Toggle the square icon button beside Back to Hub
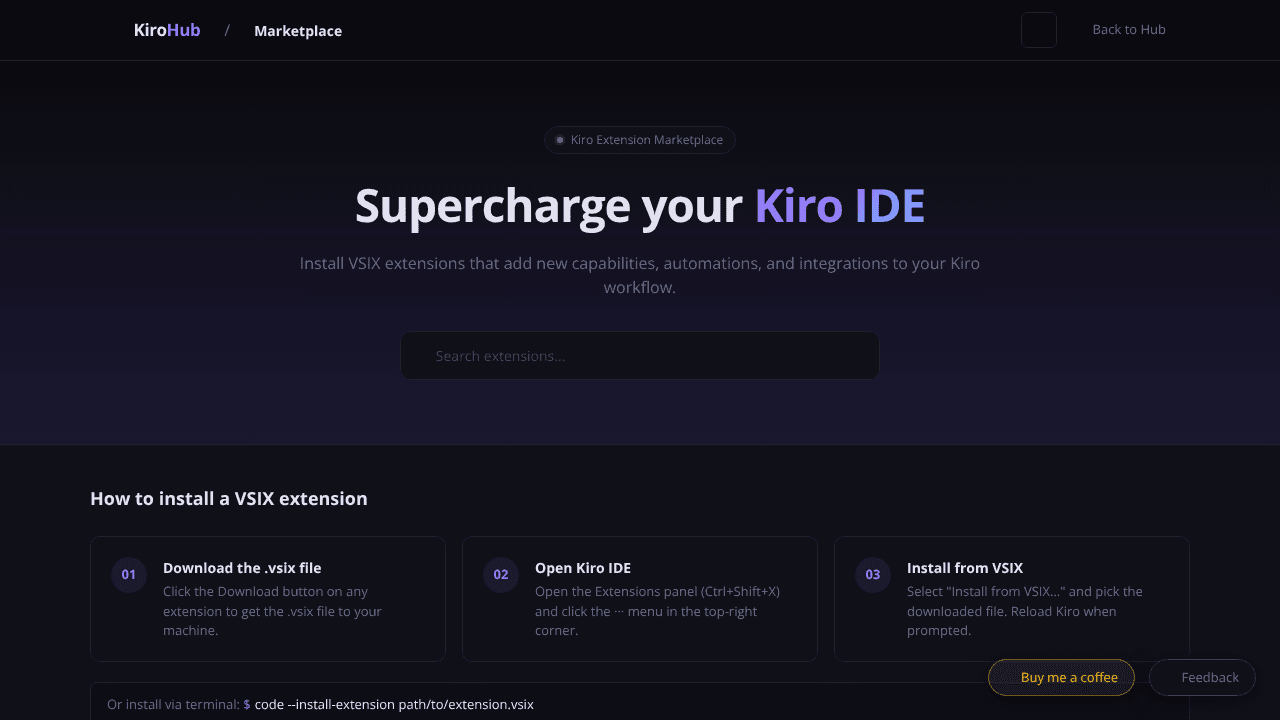The width and height of the screenshot is (1280, 720). coord(1039,30)
